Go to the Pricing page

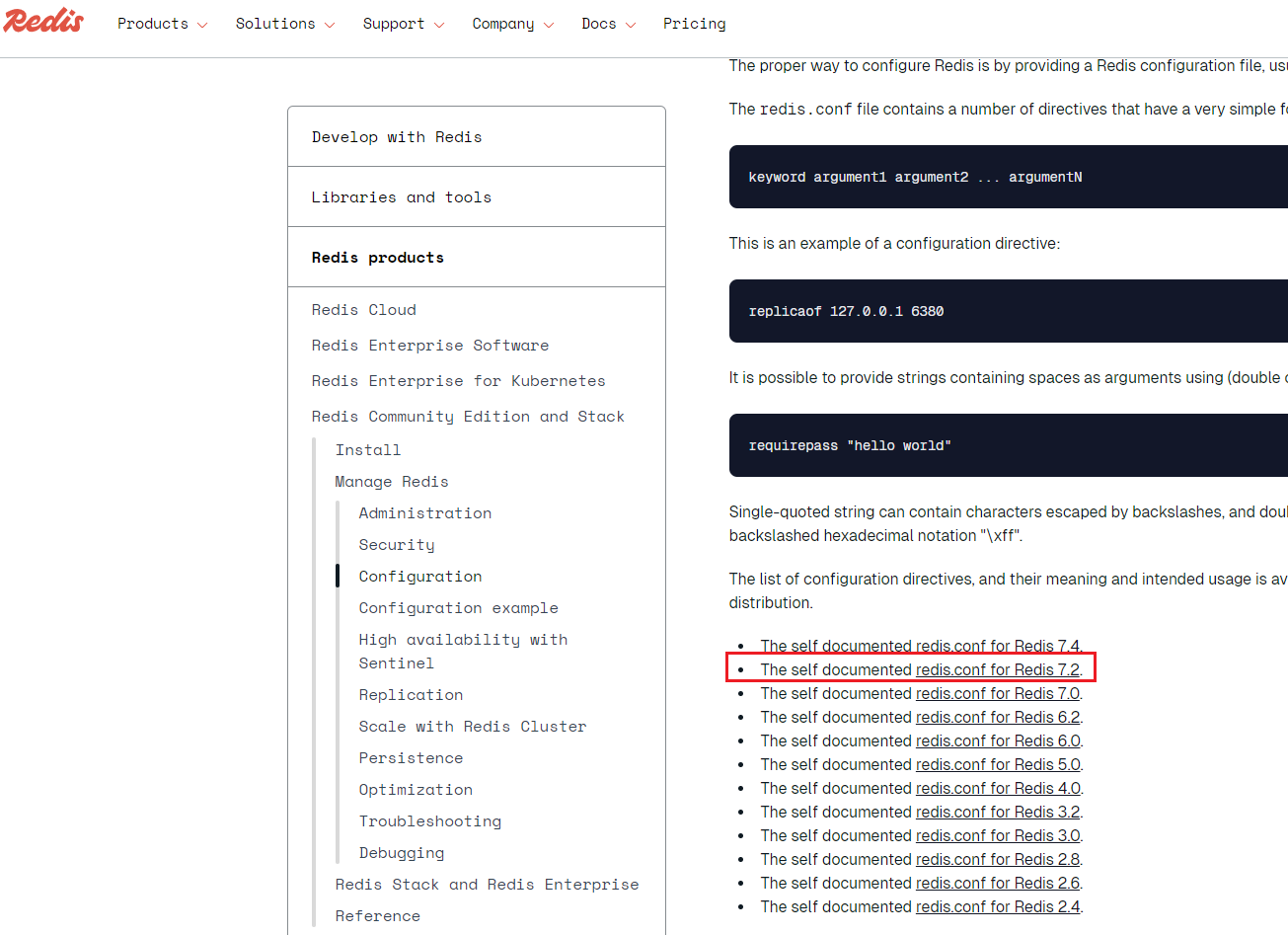click(695, 24)
